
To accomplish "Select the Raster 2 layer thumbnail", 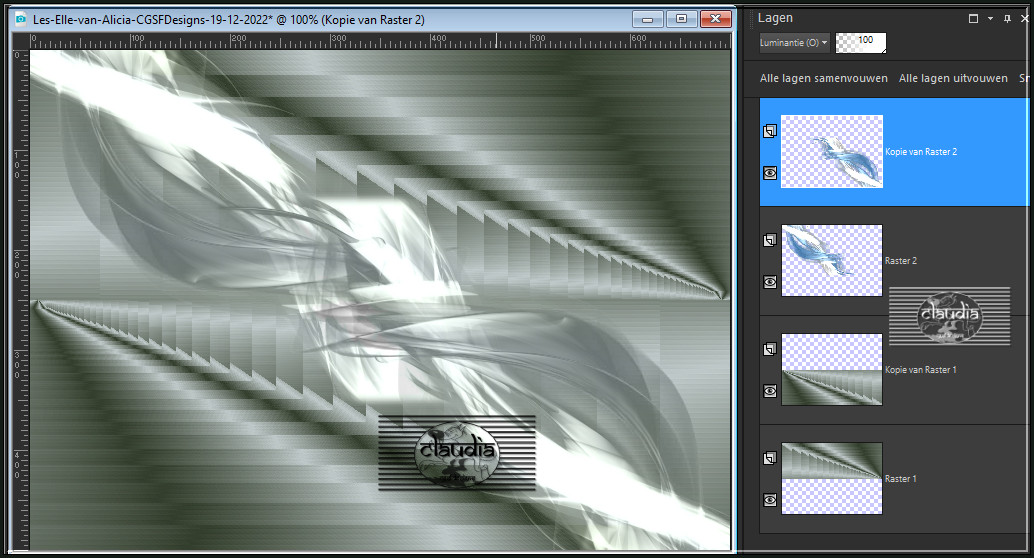I will pos(832,261).
